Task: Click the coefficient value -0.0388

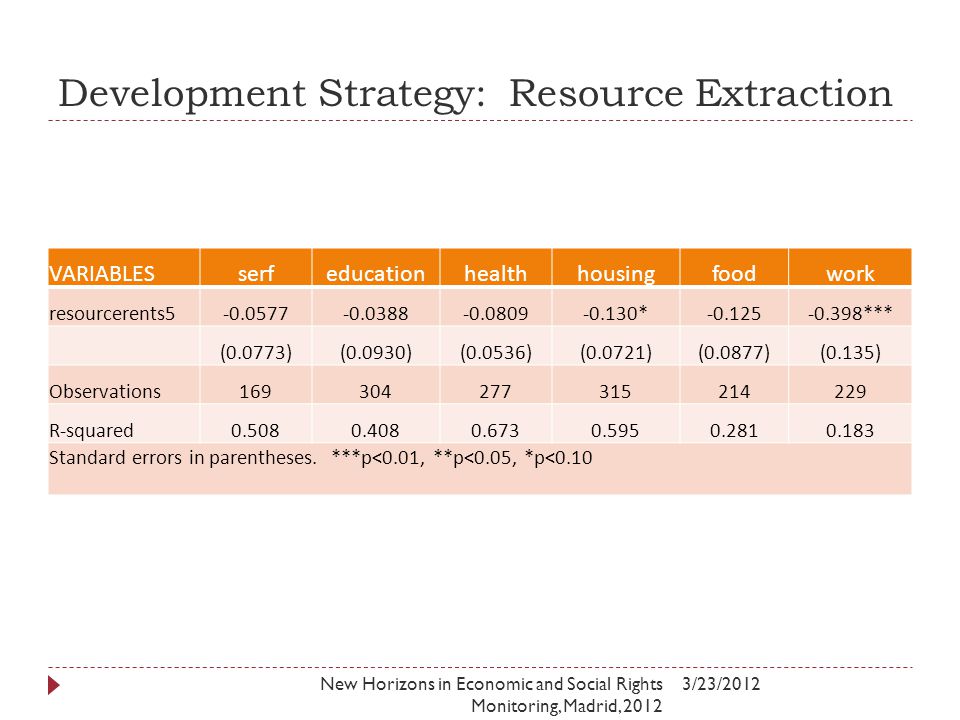Action: [x=375, y=313]
